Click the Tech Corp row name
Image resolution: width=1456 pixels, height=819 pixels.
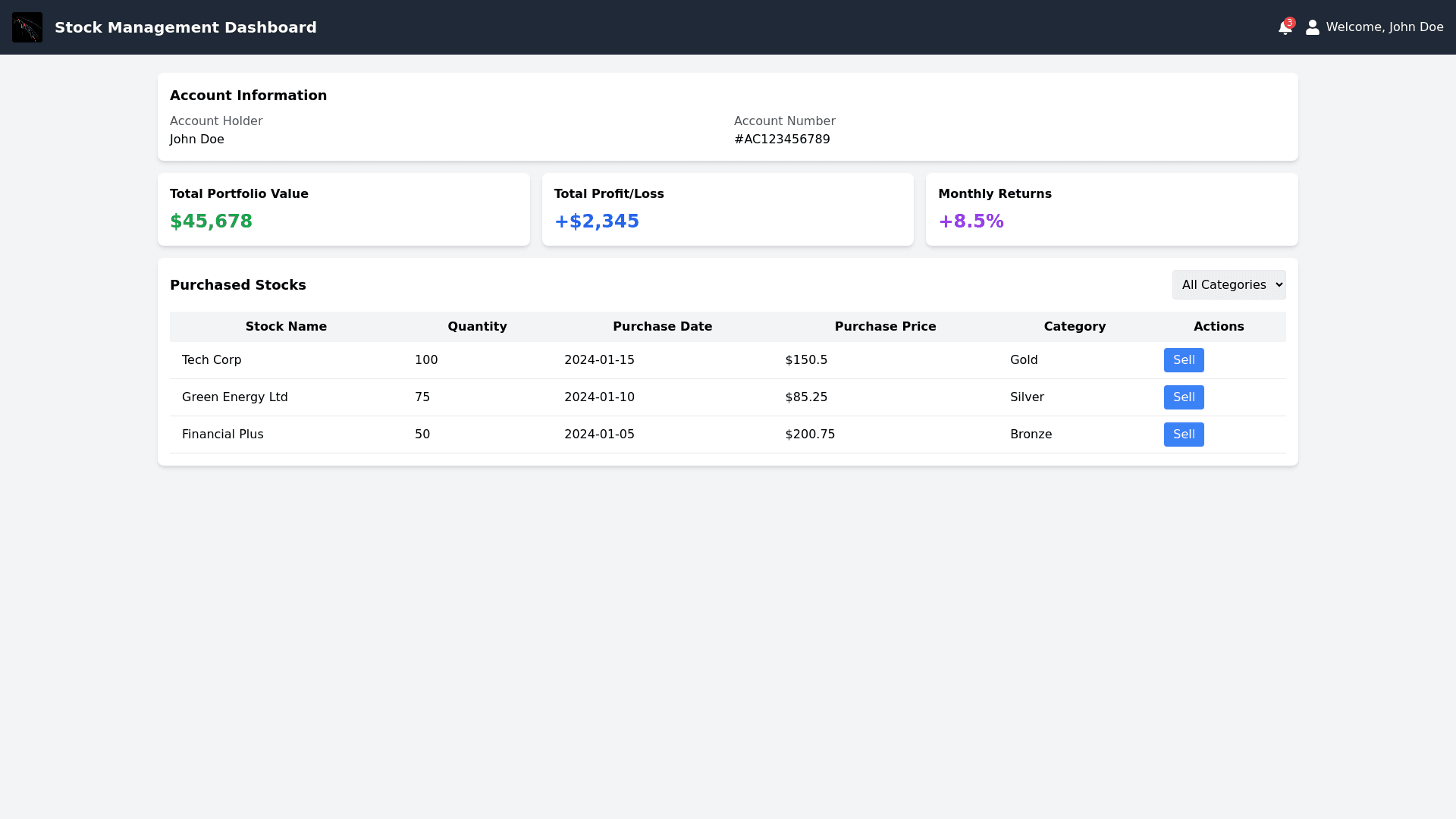tap(212, 360)
